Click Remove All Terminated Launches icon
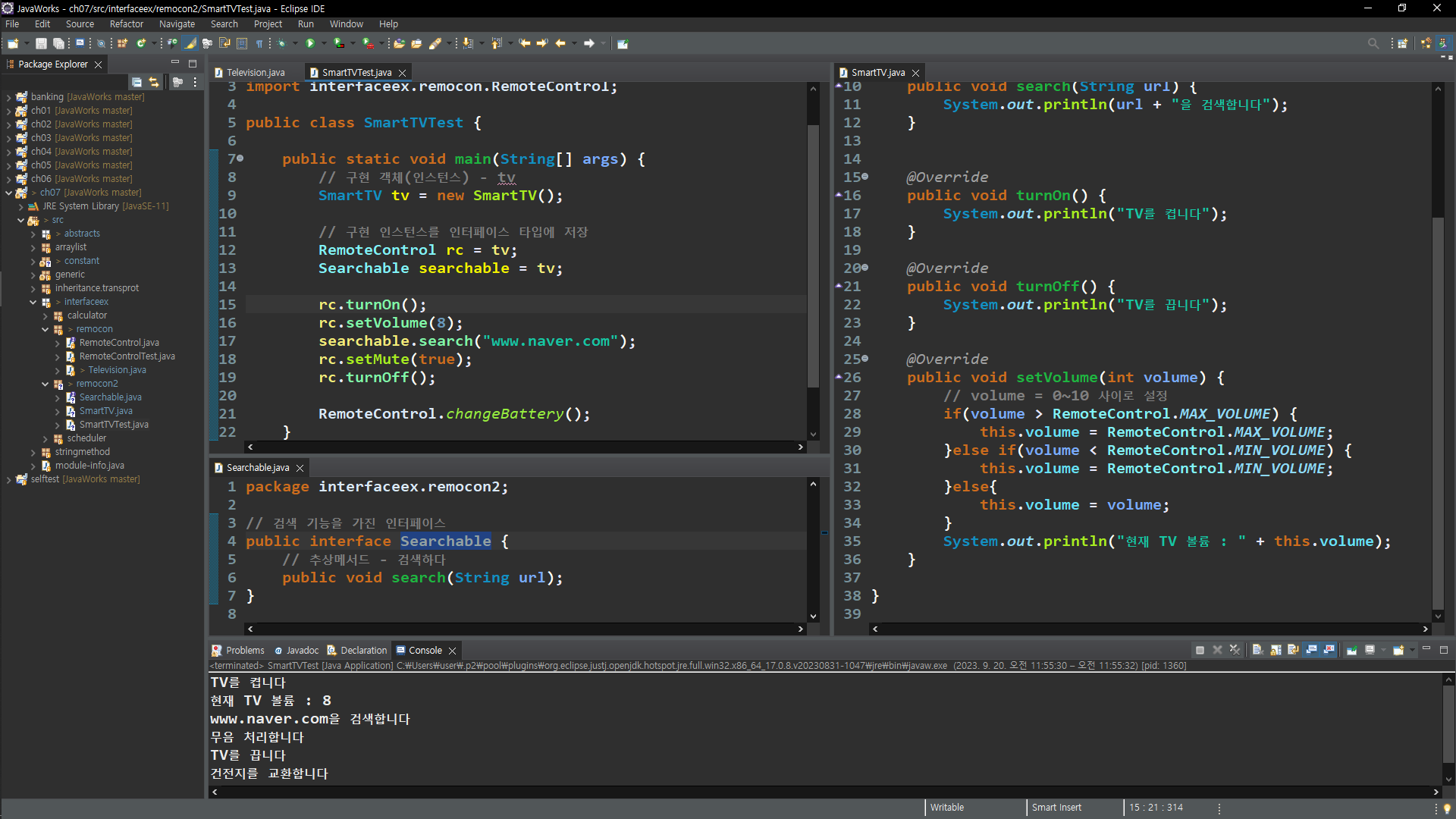The width and height of the screenshot is (1456, 819). tap(1235, 650)
